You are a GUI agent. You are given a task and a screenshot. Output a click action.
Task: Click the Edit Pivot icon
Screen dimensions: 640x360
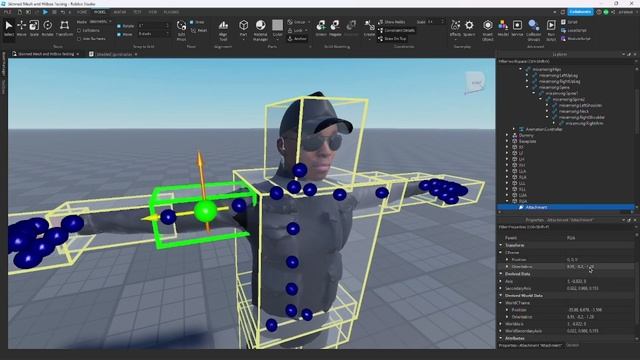pos(181,29)
